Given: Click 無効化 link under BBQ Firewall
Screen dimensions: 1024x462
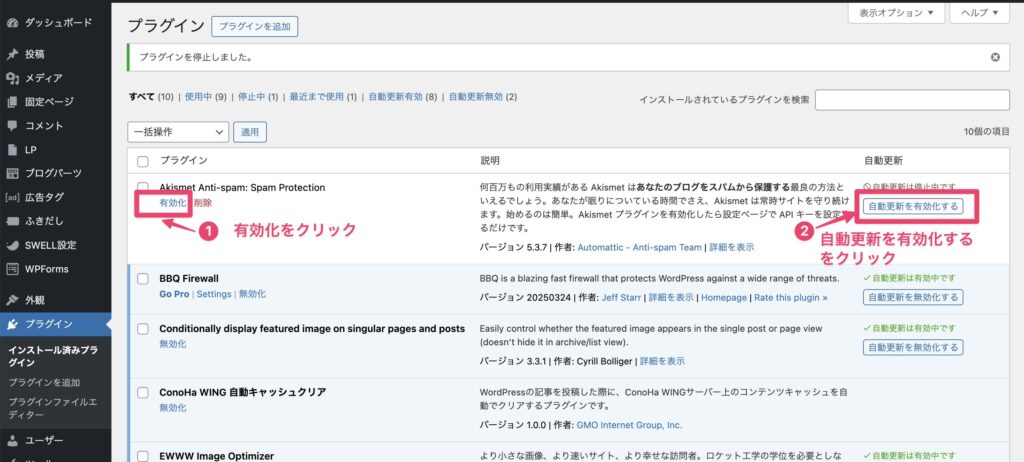Looking at the screenshot, I should [252, 294].
